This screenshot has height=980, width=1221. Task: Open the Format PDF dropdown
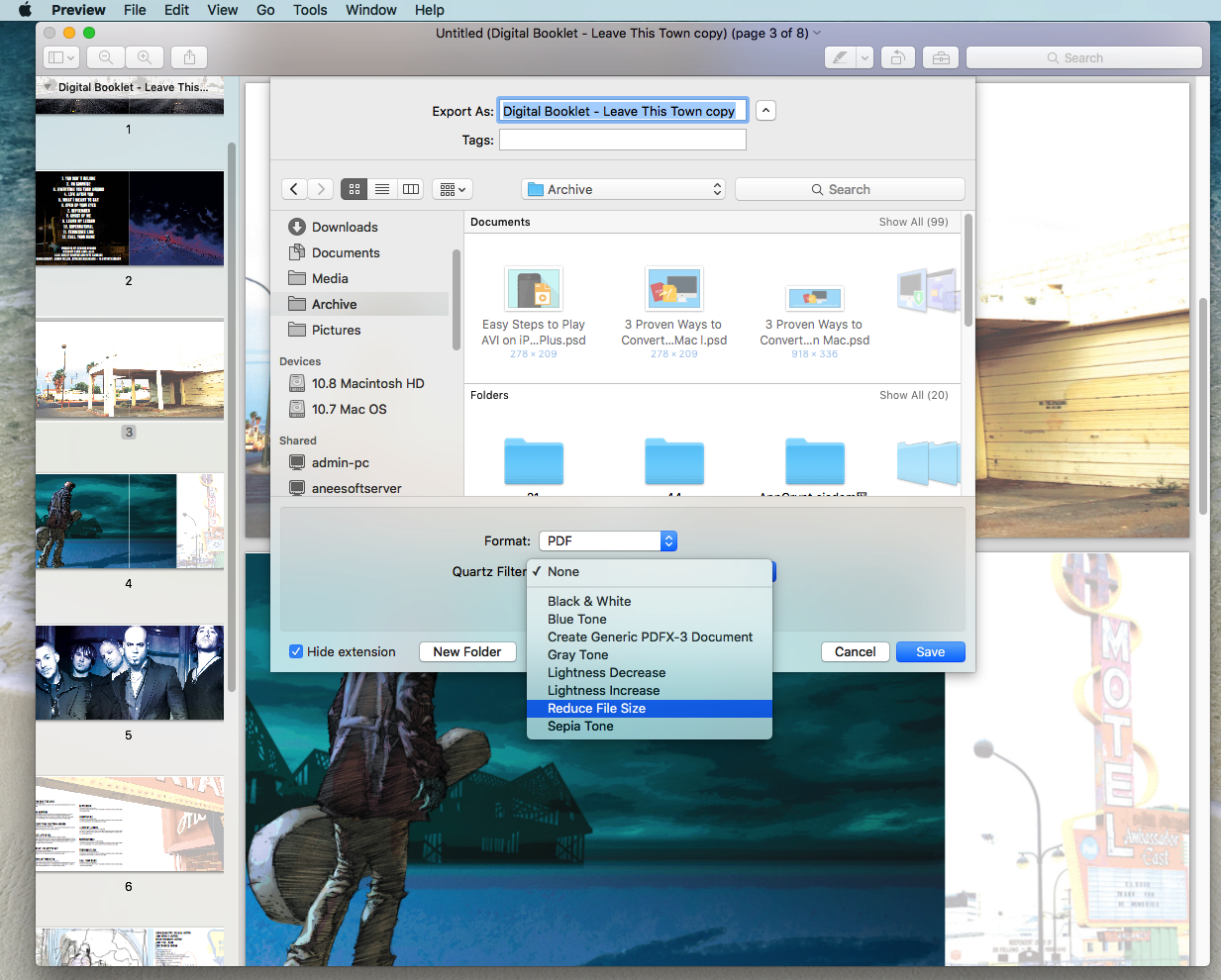point(607,540)
